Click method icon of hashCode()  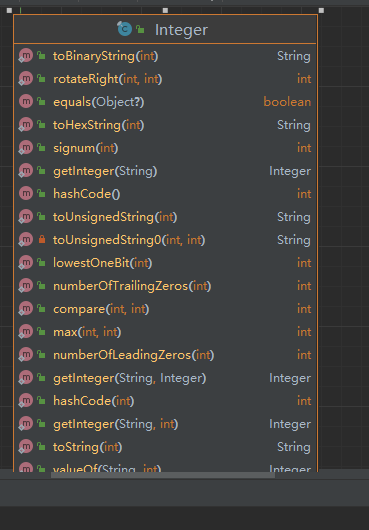point(26,193)
